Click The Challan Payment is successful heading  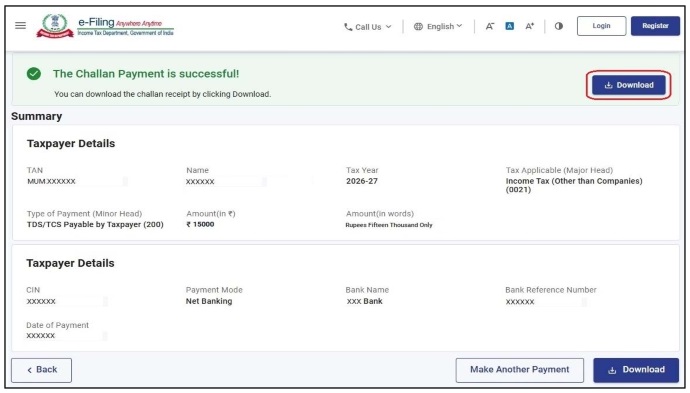click(146, 74)
